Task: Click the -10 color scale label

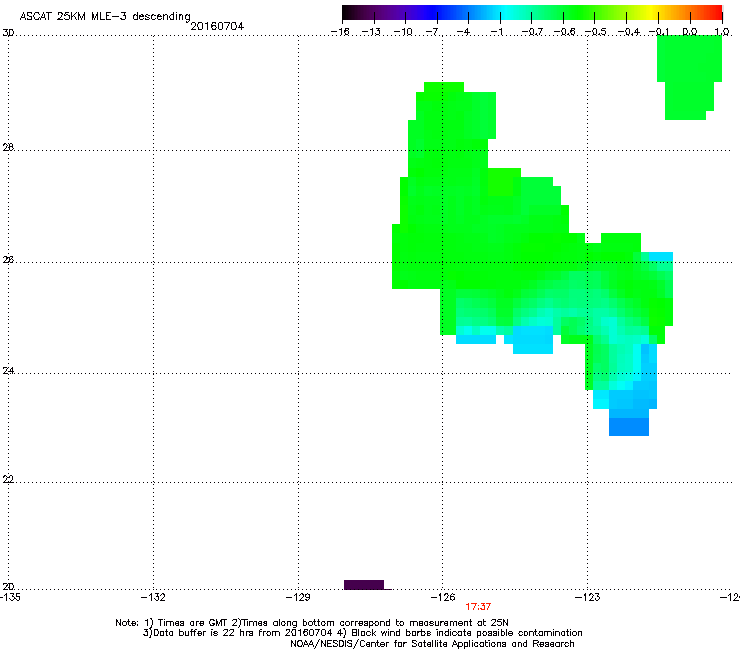Action: [x=403, y=32]
